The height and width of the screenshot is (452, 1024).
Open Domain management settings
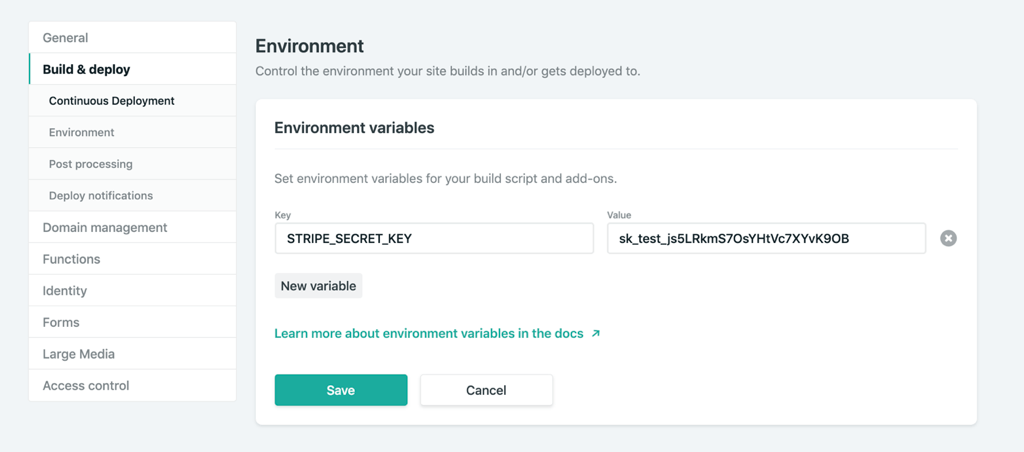point(133,227)
